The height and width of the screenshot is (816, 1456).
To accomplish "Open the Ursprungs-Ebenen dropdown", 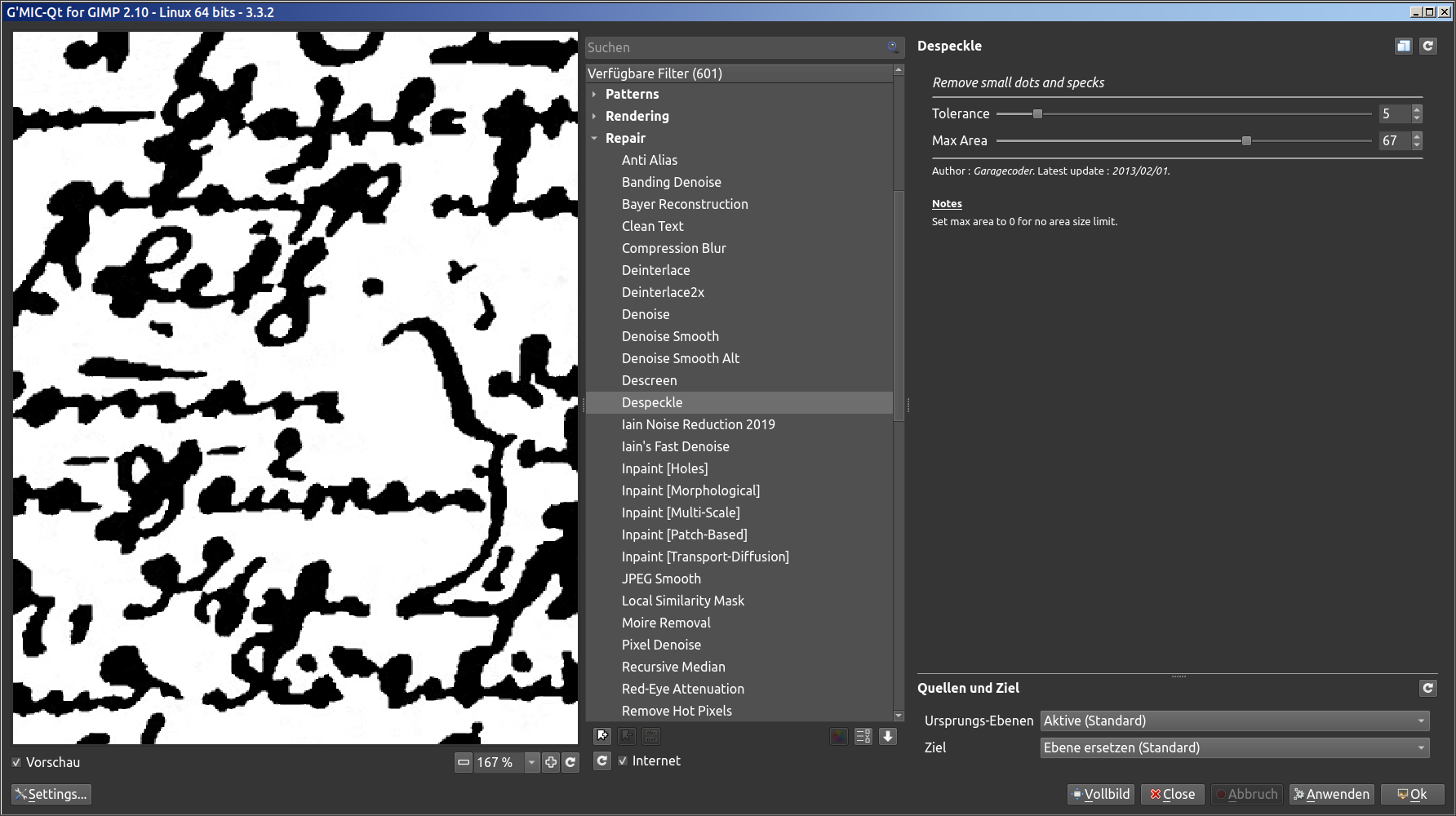I will [x=1234, y=721].
